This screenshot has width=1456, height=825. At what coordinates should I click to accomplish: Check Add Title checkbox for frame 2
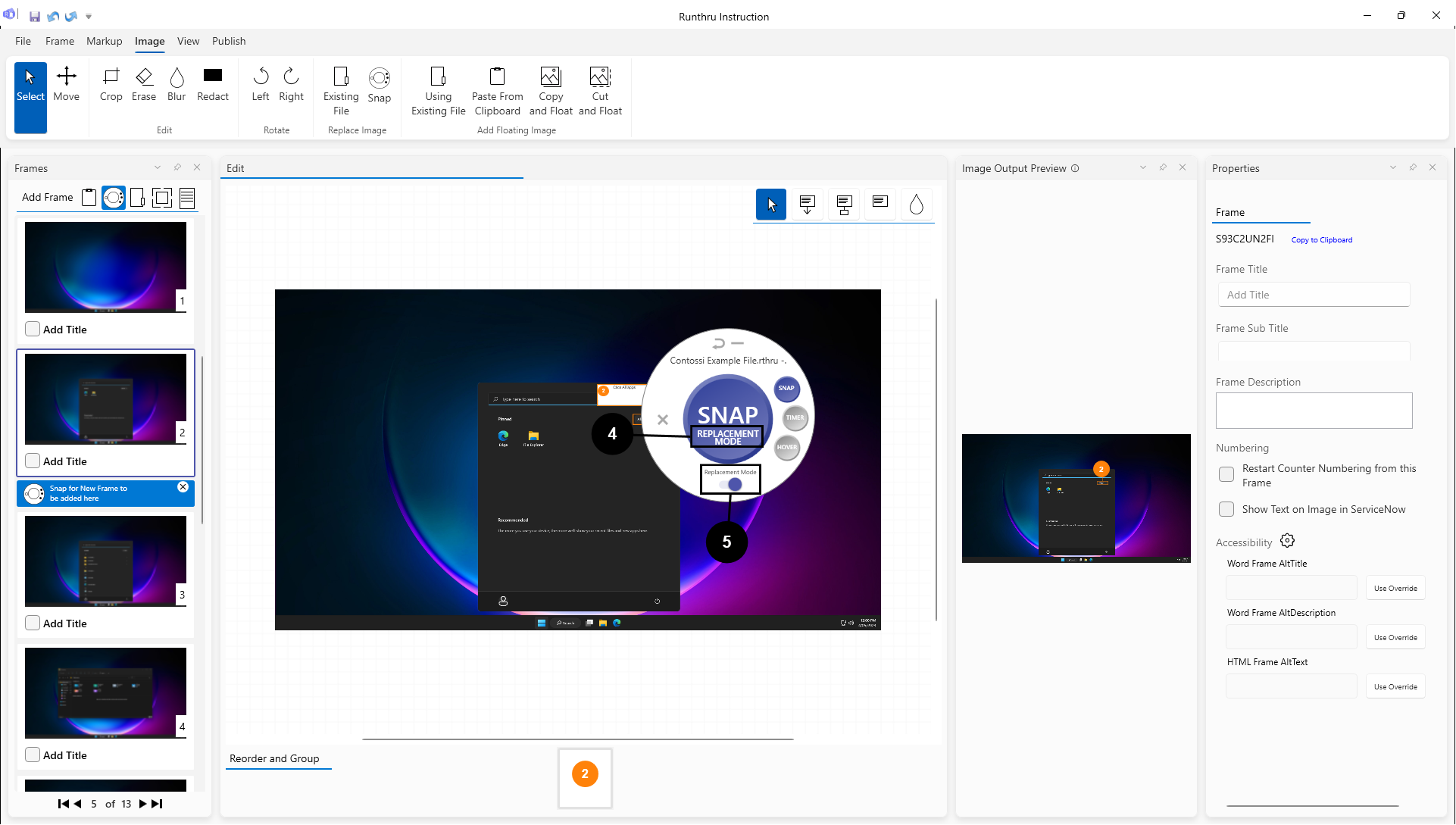pyautogui.click(x=33, y=461)
